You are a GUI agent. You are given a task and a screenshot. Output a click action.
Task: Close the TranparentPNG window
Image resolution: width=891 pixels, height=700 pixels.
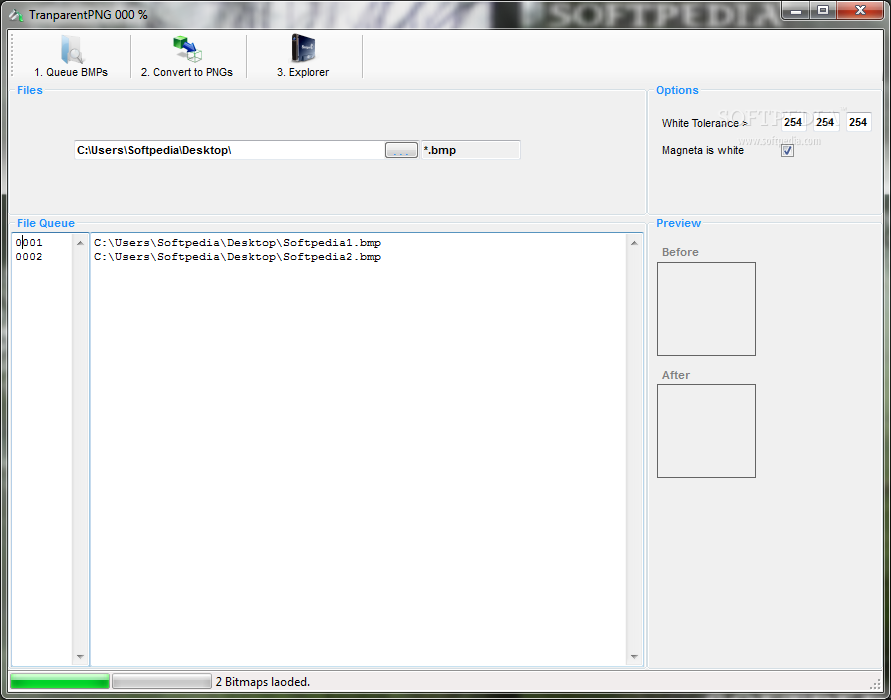point(860,10)
